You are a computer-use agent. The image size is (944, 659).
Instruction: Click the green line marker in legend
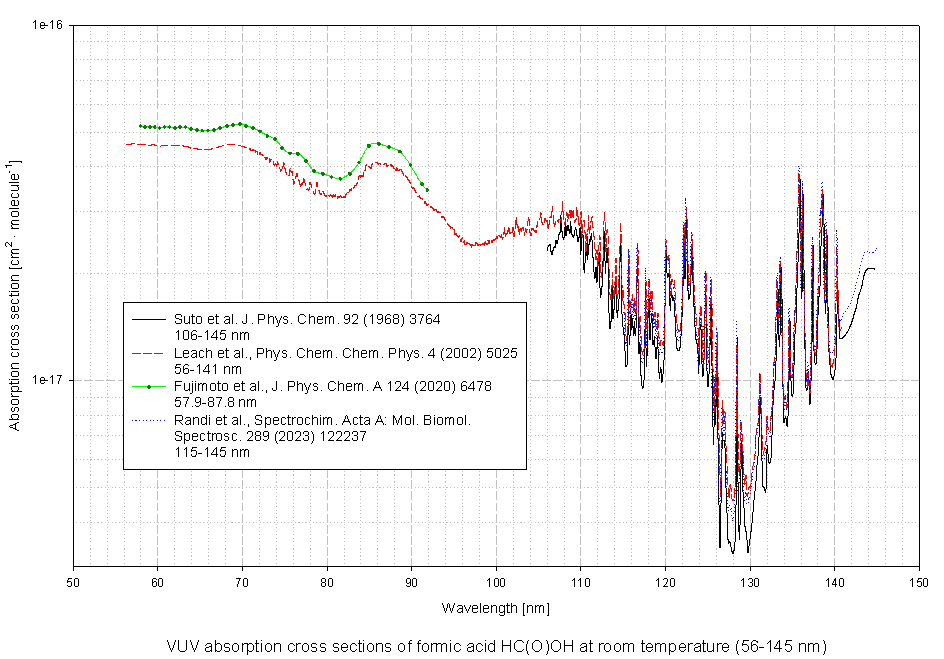[147, 386]
